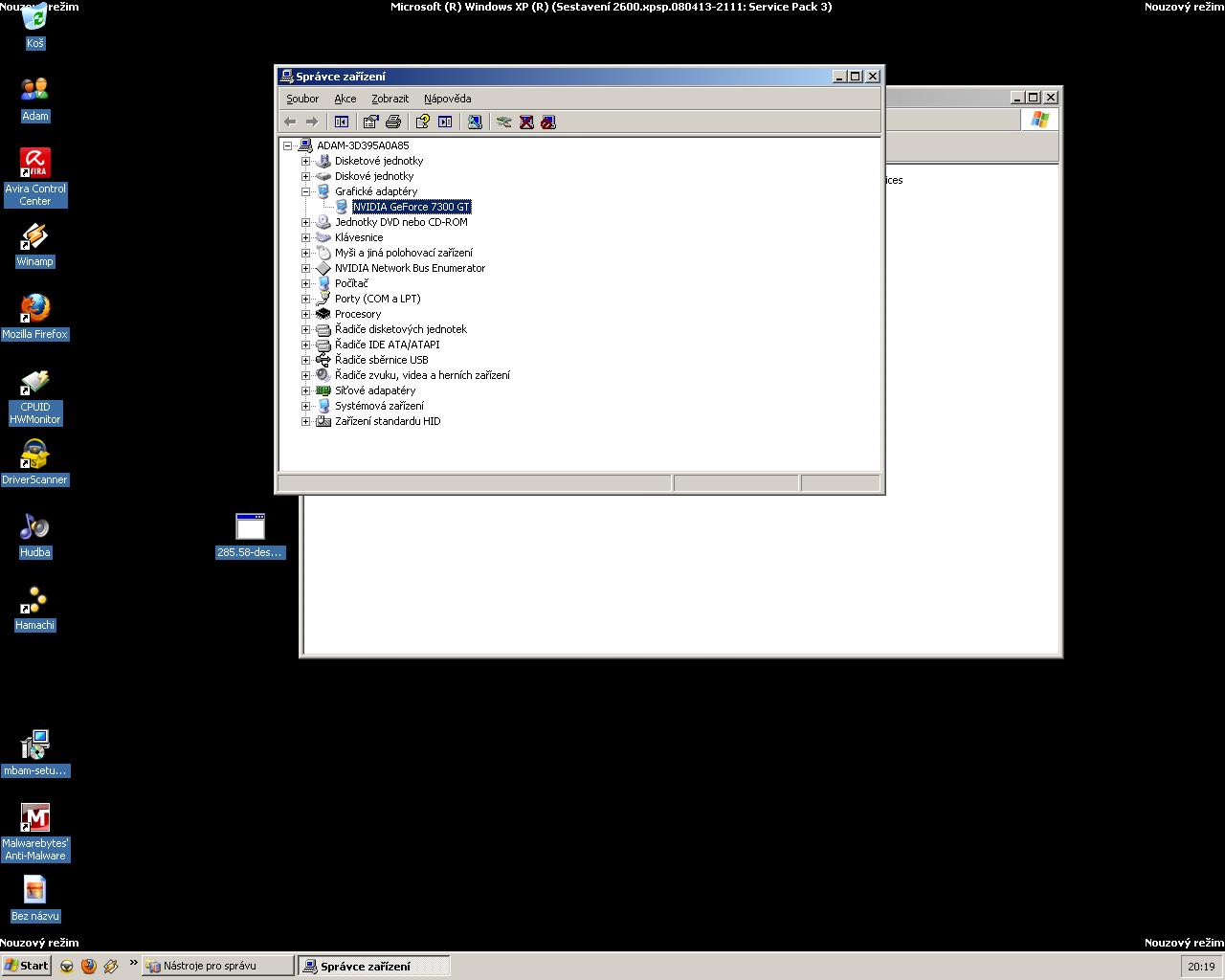Viewport: 1225px width, 980px height.
Task: Click the Help question-mark toolbar icon
Action: (423, 122)
